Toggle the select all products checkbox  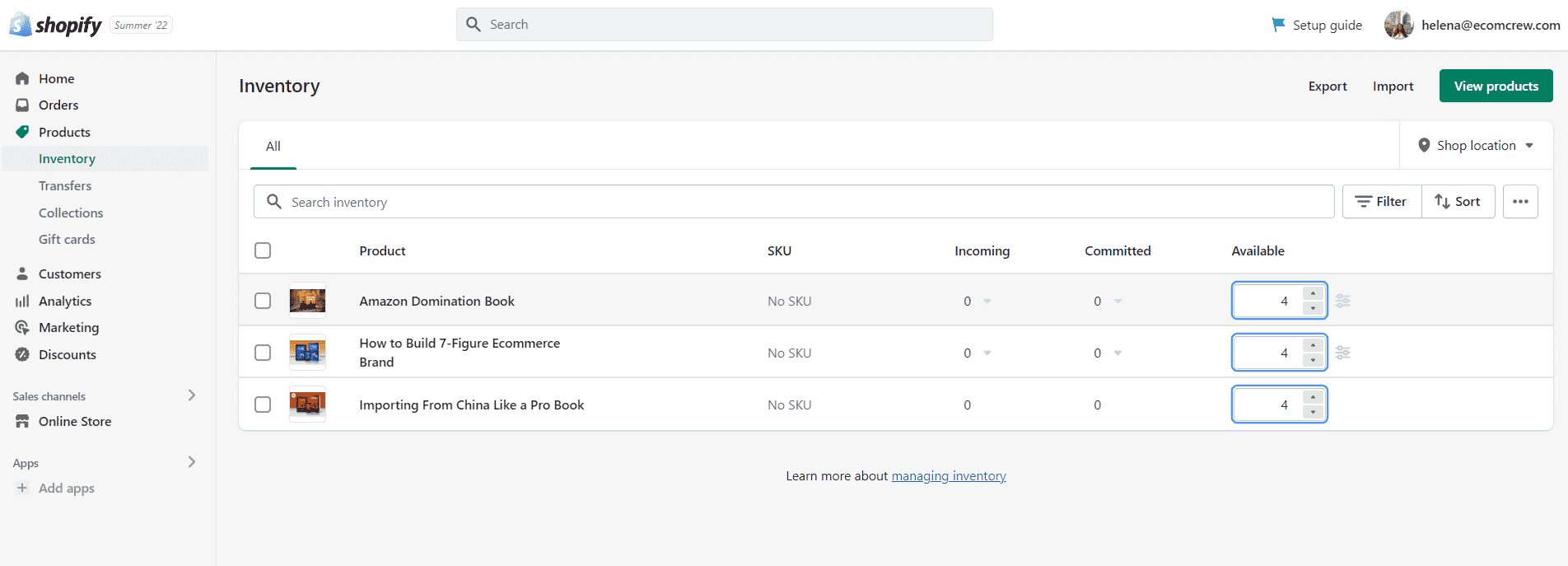(263, 250)
